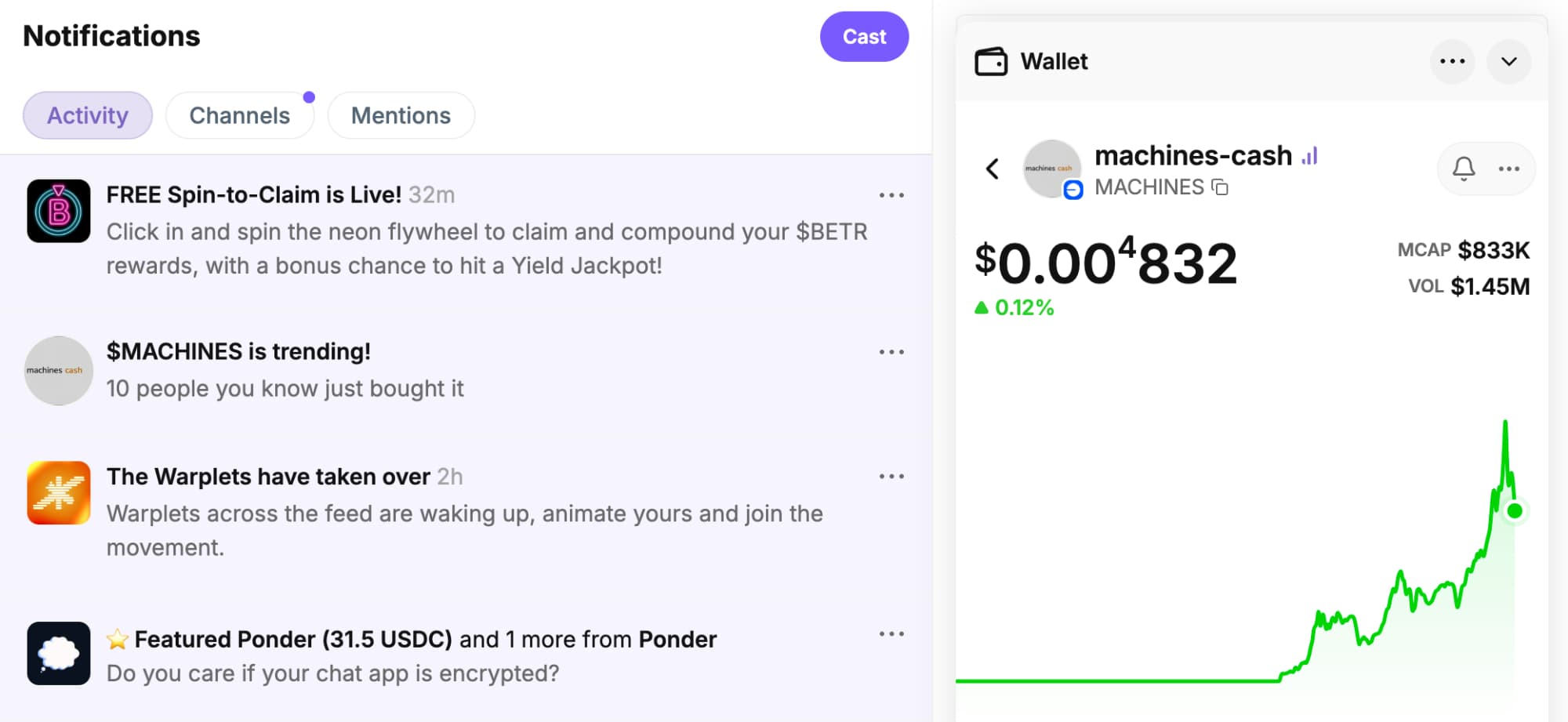Open options for Spin-to-Claim notification

891,195
